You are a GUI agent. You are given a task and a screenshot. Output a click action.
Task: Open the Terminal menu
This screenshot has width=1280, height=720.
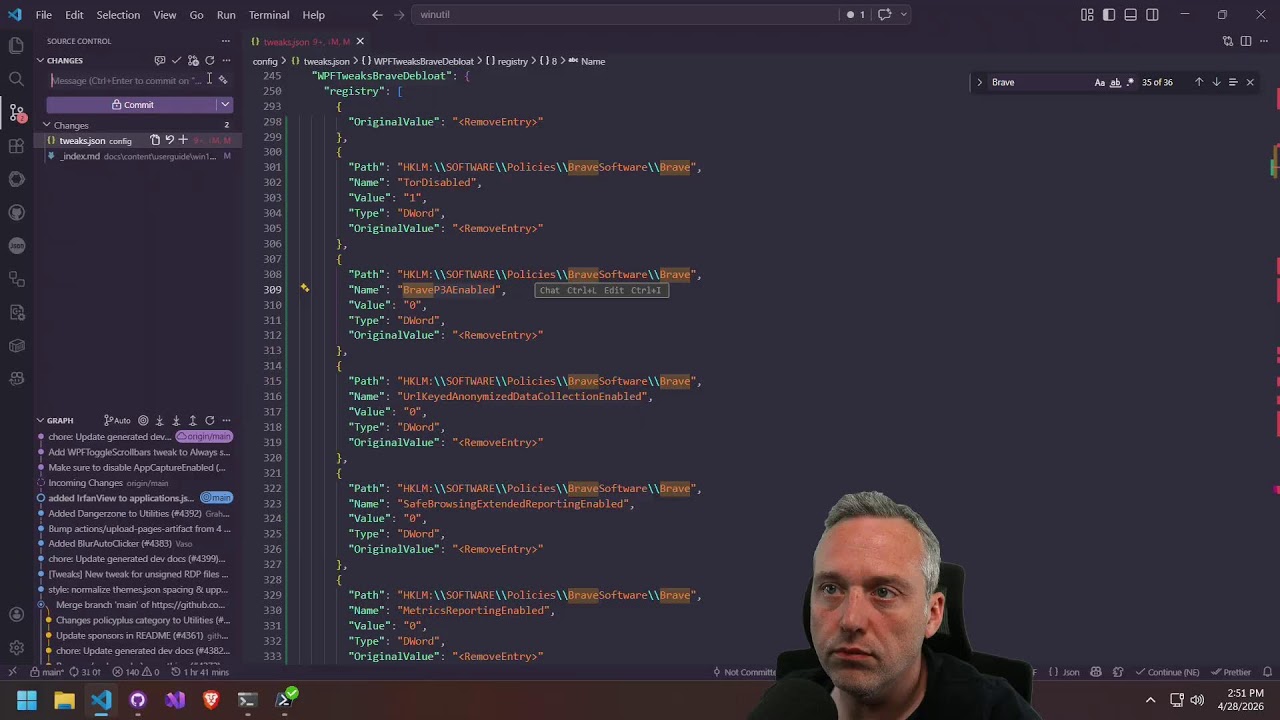[x=269, y=15]
